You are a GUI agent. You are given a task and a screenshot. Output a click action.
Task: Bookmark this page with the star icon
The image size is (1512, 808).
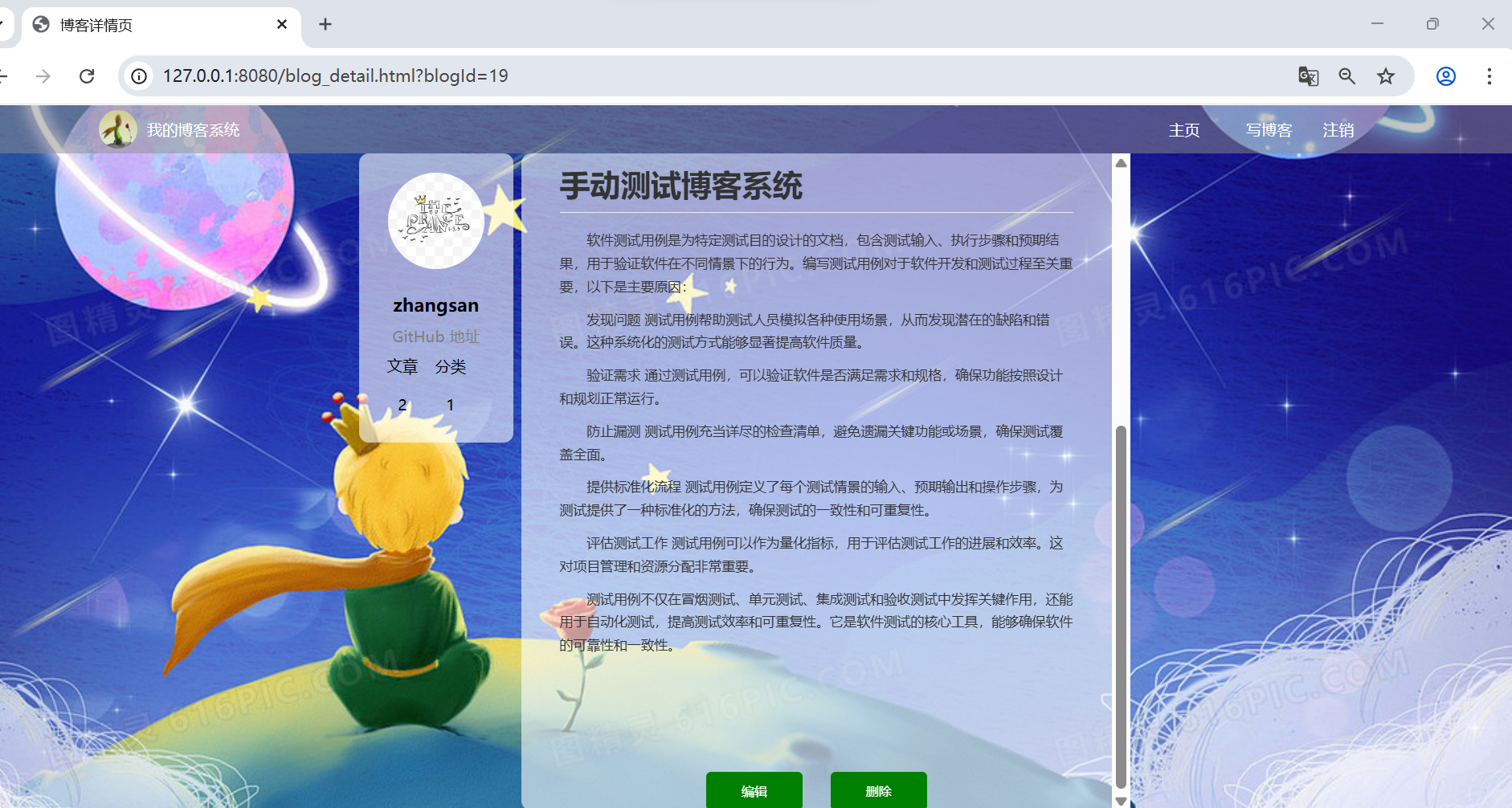pos(1386,76)
